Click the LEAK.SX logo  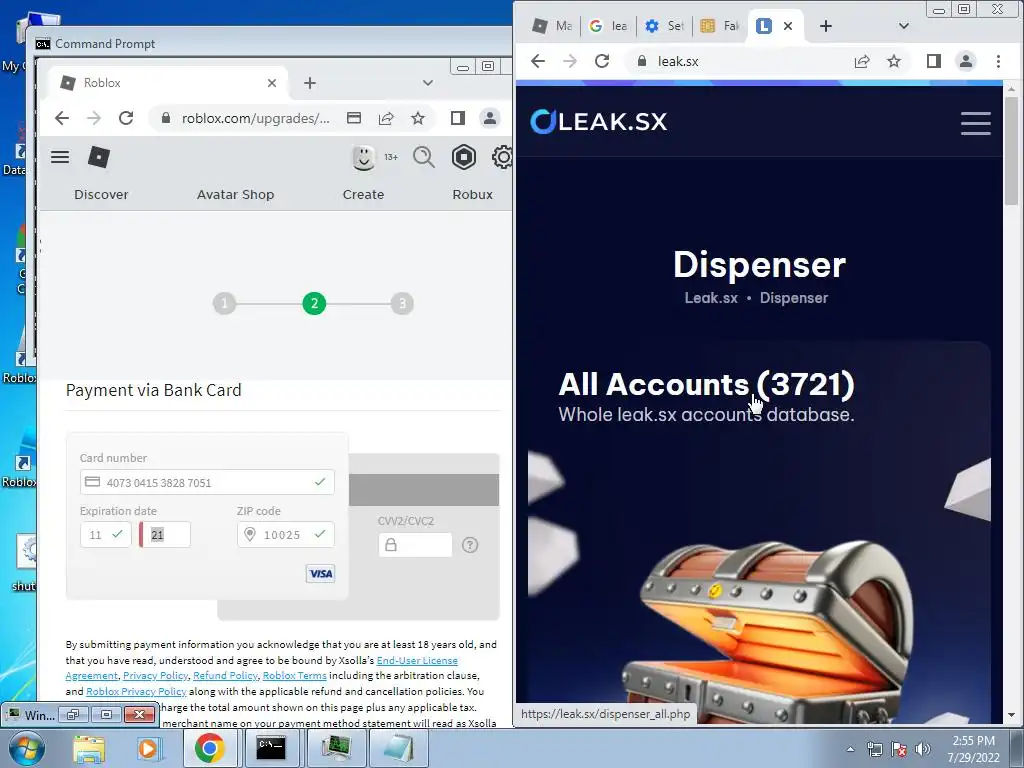[599, 121]
